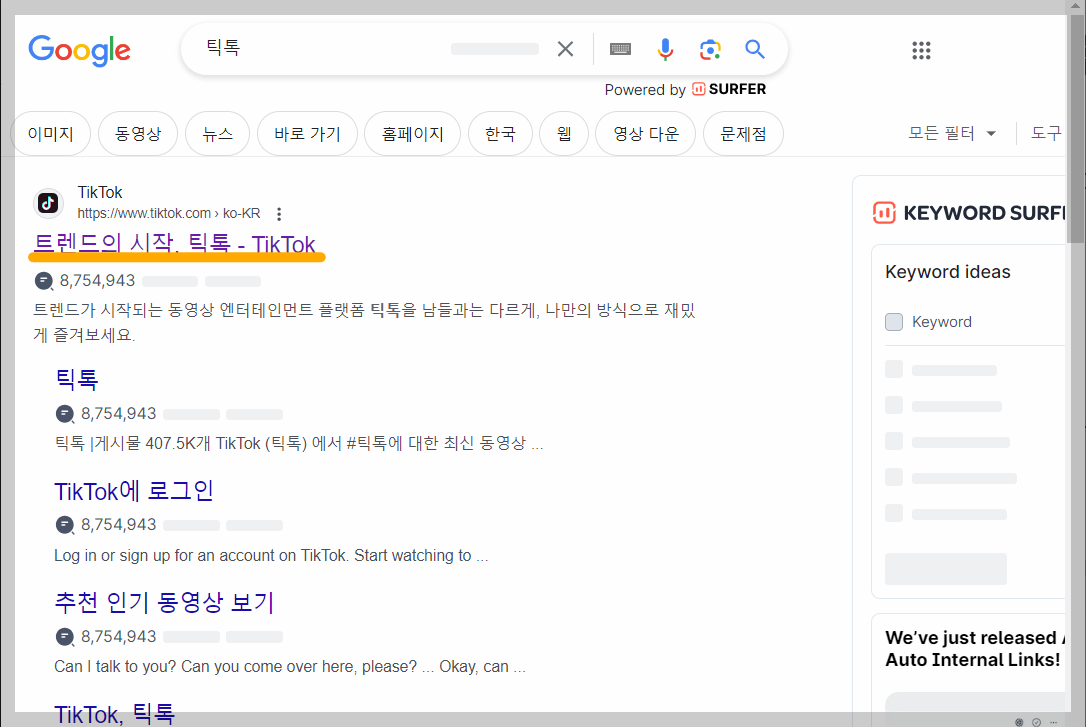This screenshot has width=1086, height=727.
Task: Click the Keyword Surfer logo icon
Action: coord(884,213)
